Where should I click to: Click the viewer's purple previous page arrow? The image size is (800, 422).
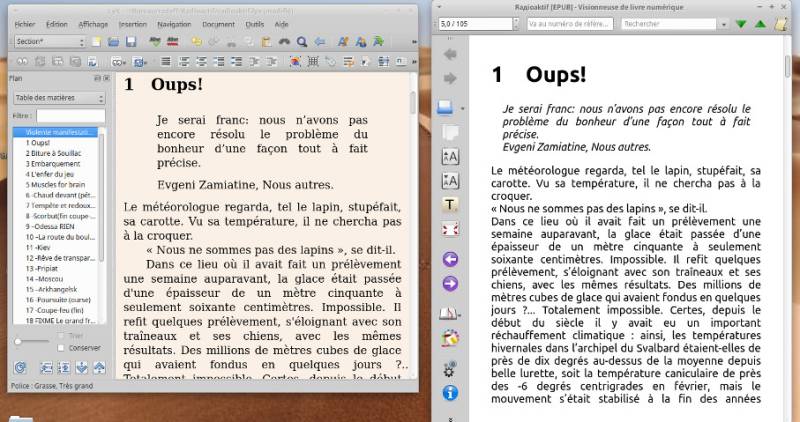point(450,259)
